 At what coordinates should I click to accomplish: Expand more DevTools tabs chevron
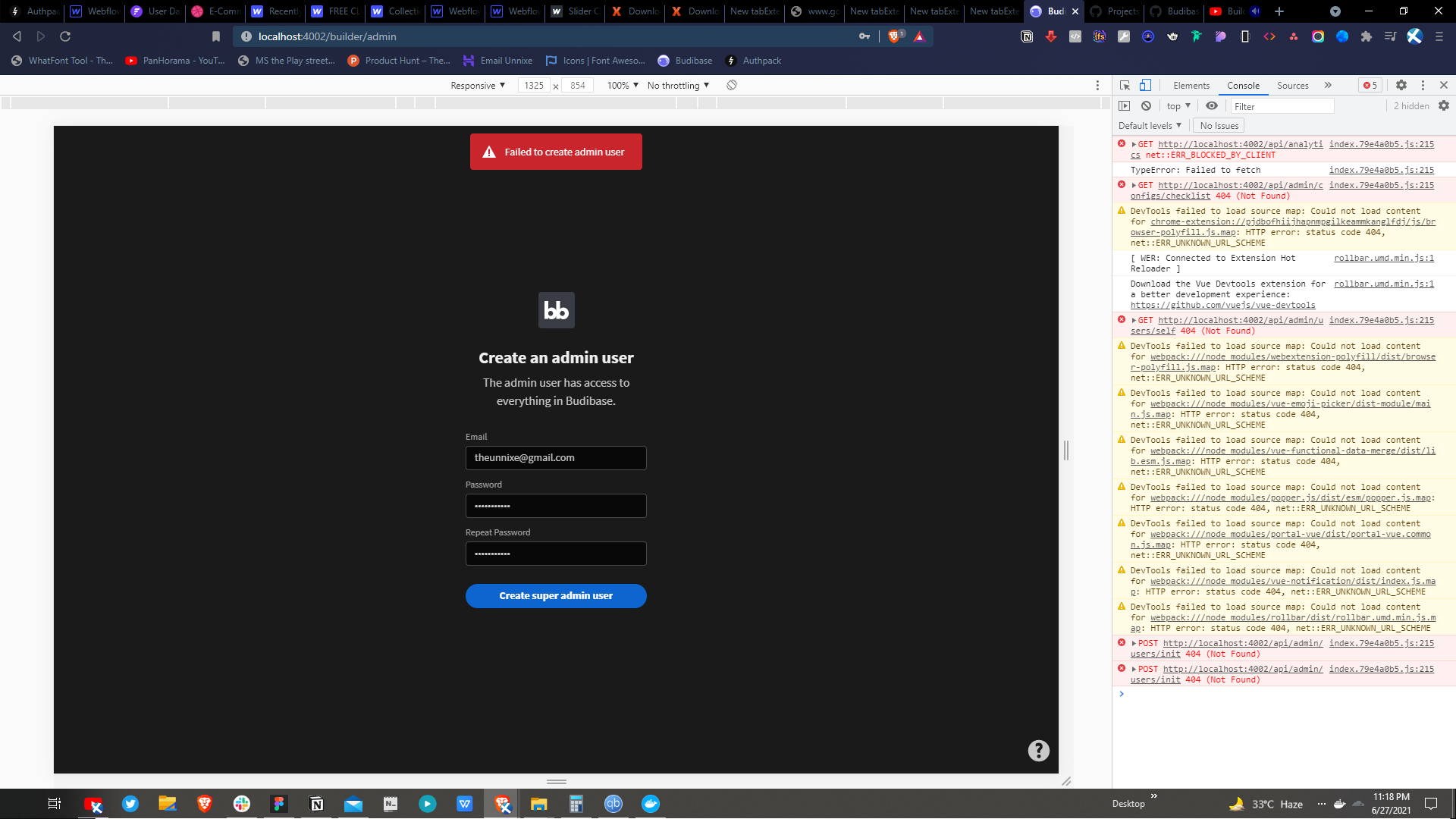click(1328, 85)
